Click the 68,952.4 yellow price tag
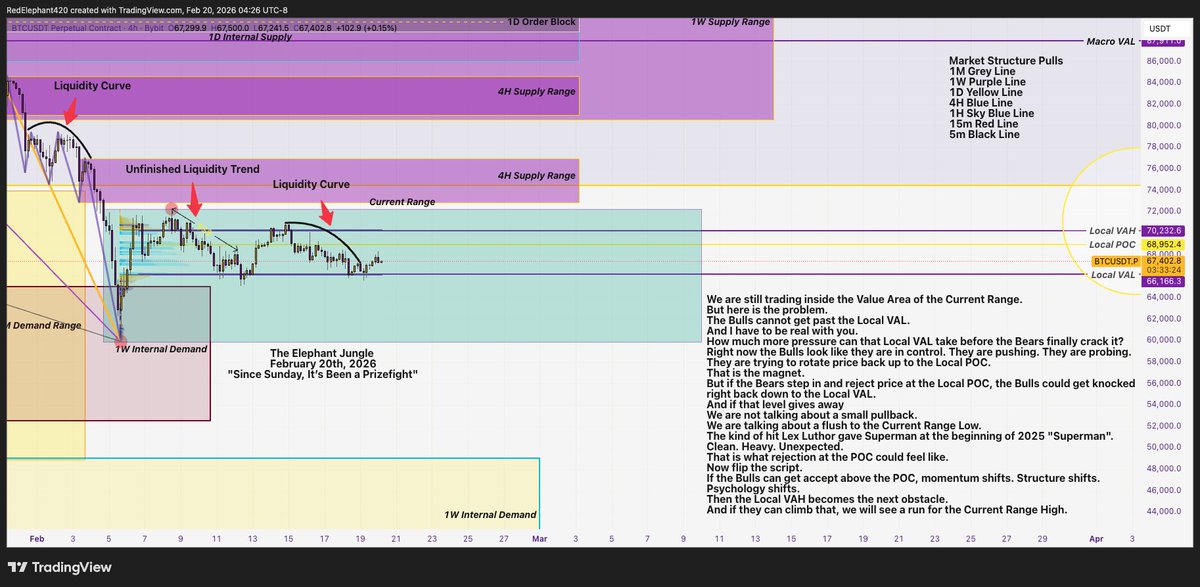Image resolution: width=1200 pixels, height=587 pixels. [x=1163, y=244]
